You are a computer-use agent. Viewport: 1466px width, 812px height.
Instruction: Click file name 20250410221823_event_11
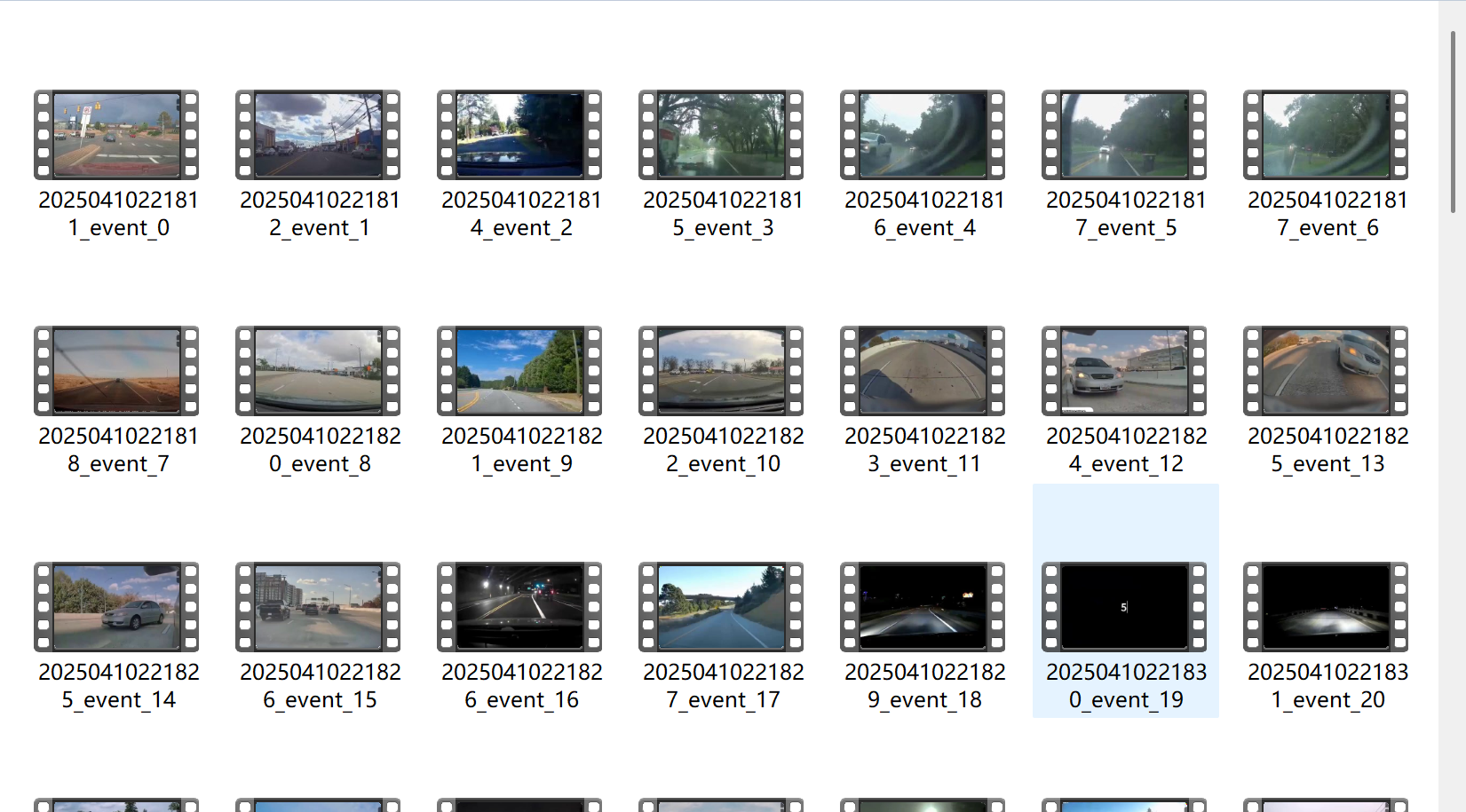[x=925, y=450]
